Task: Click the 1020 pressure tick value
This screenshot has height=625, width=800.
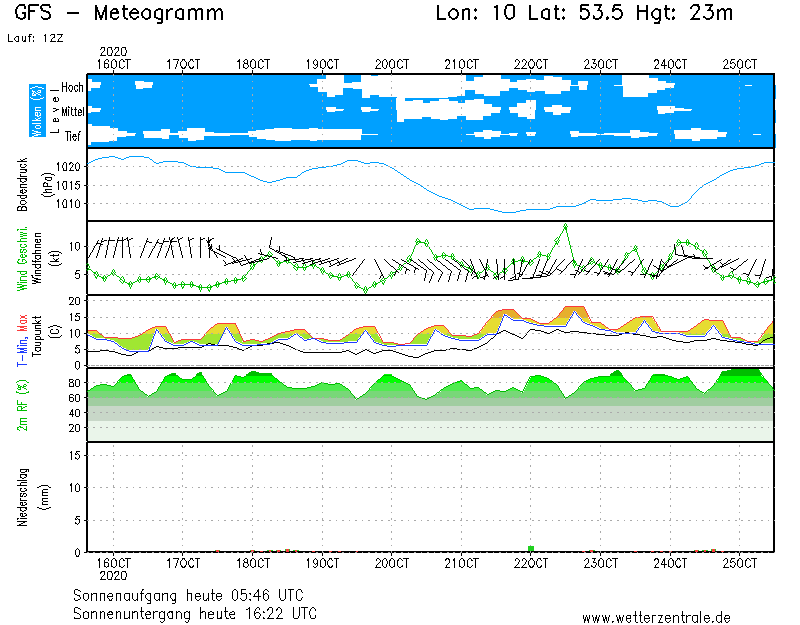Action: tap(68, 167)
